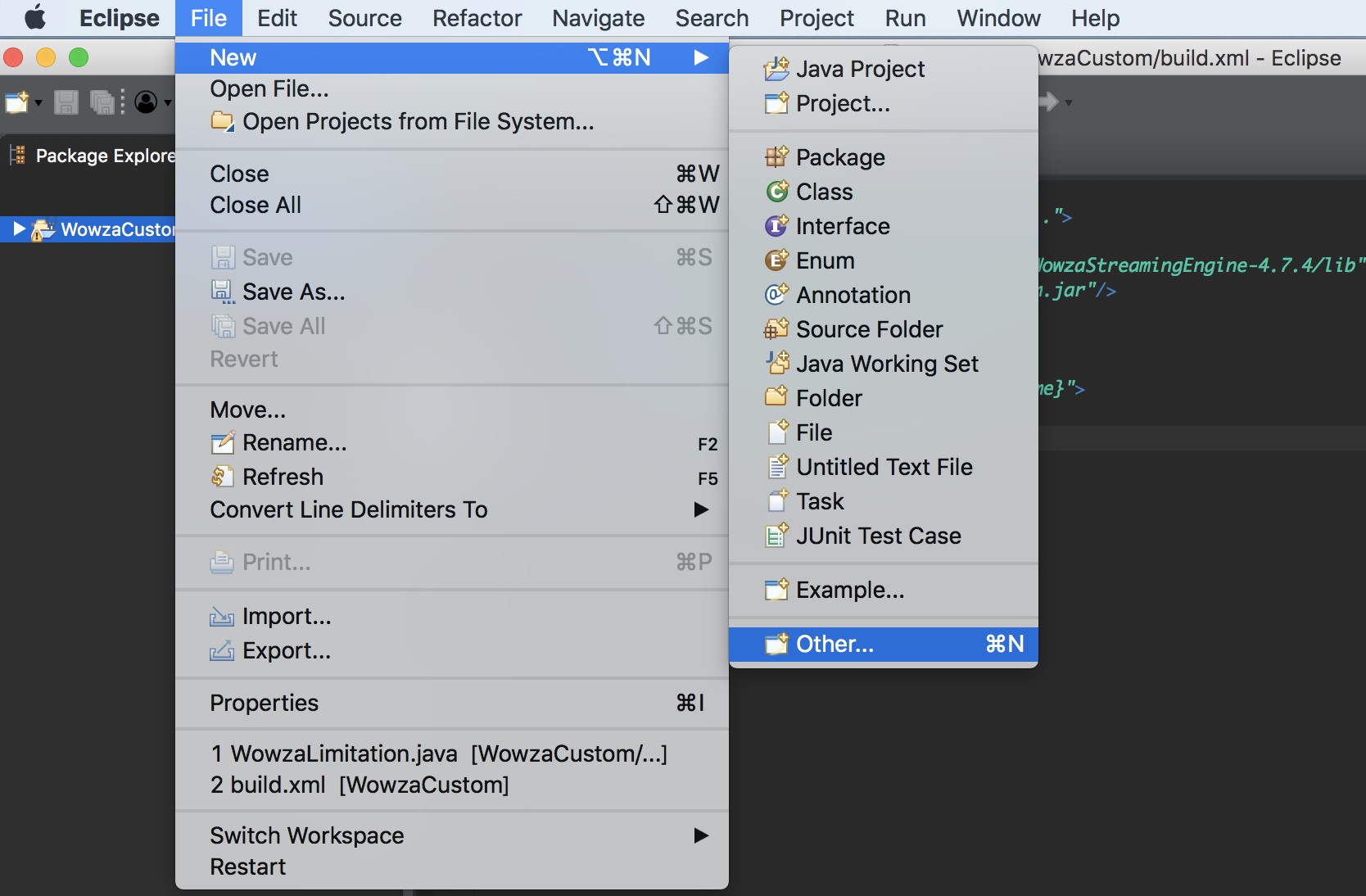Open the Apple menu
The width and height of the screenshot is (1366, 896).
(35, 17)
